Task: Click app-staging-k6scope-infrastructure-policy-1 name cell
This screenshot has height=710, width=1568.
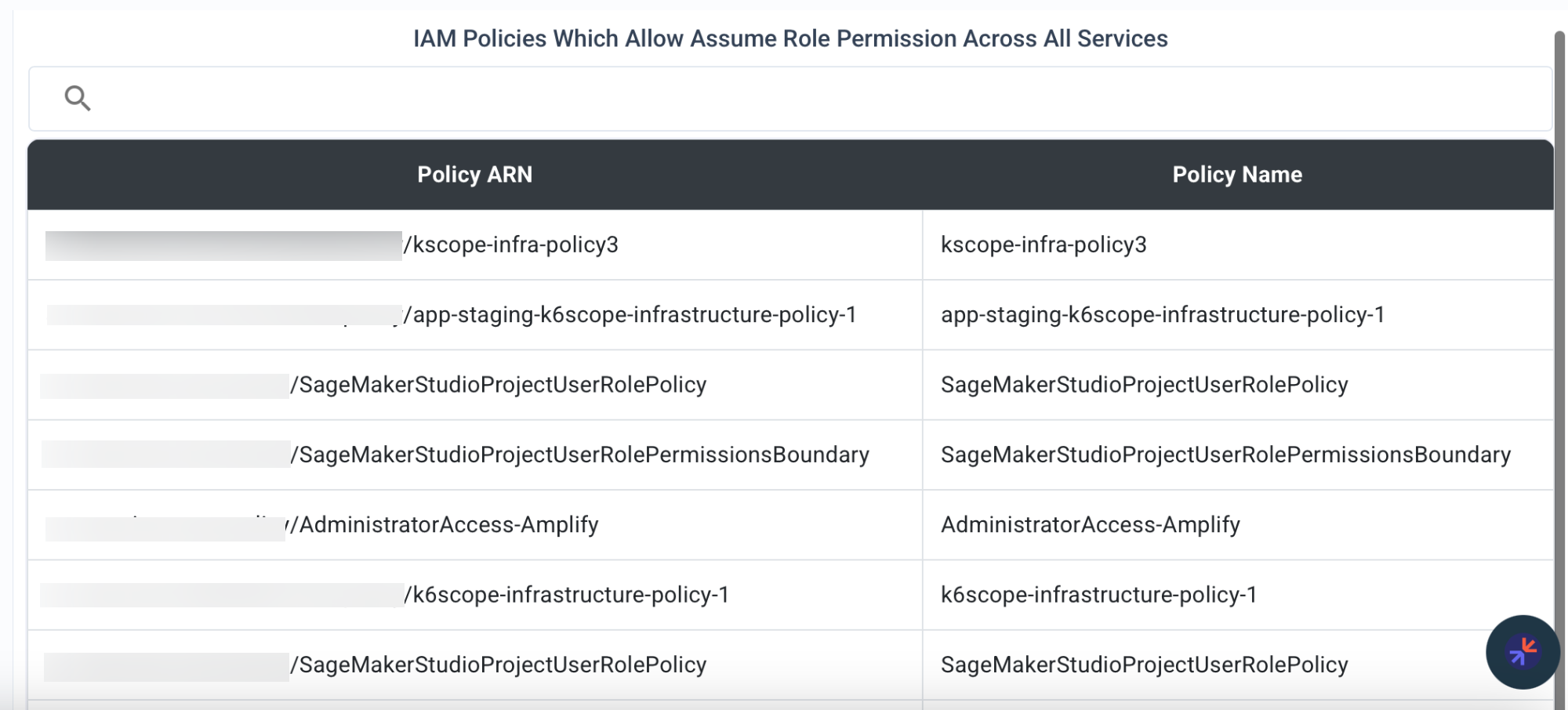Action: tap(1238, 315)
